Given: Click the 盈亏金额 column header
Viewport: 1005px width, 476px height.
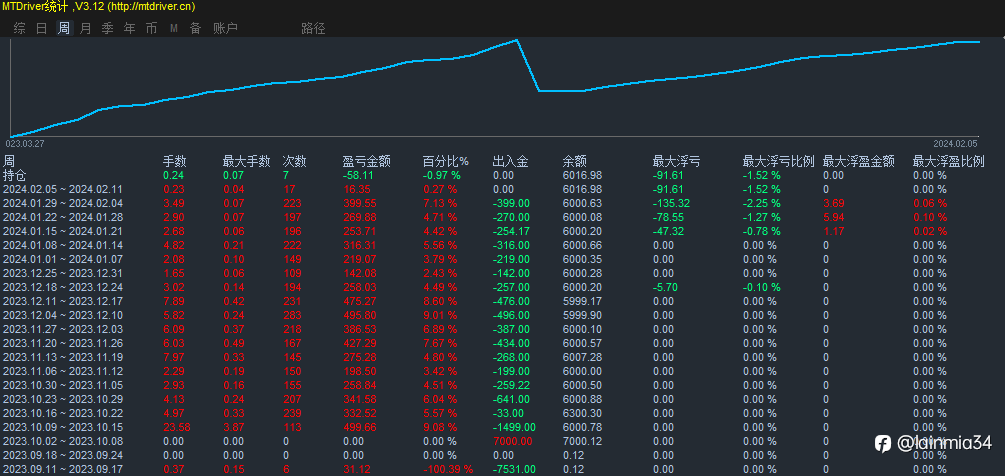Looking at the screenshot, I should (x=367, y=161).
